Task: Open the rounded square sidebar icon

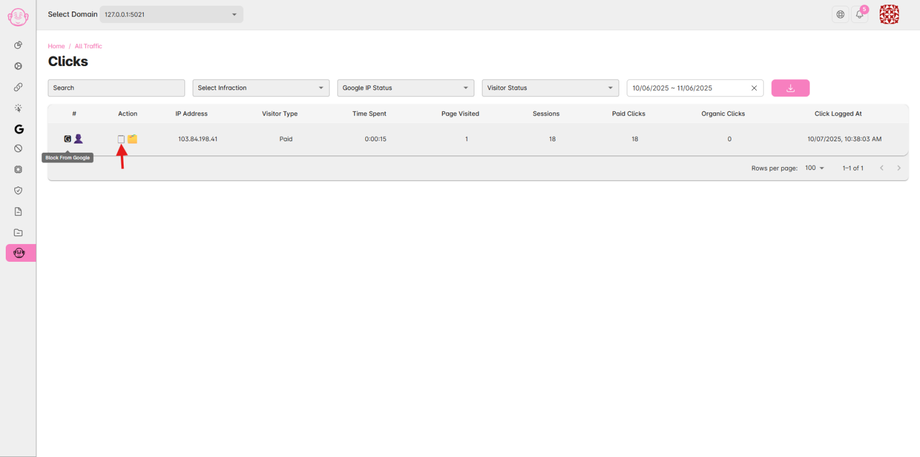Action: click(x=18, y=170)
